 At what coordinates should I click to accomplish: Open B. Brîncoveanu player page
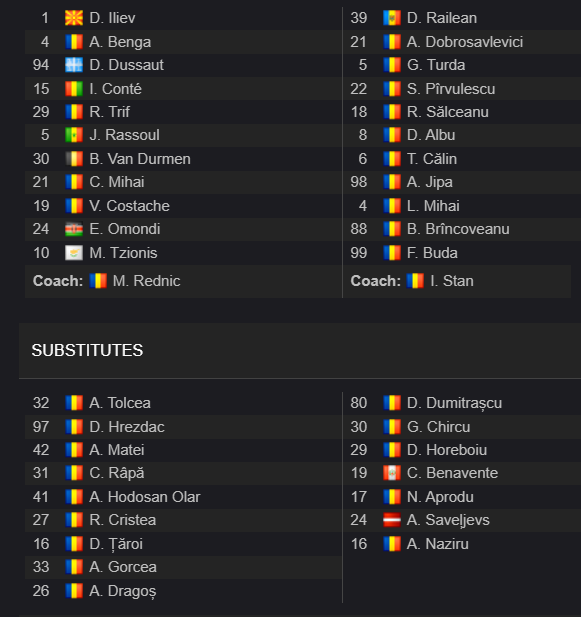[458, 229]
